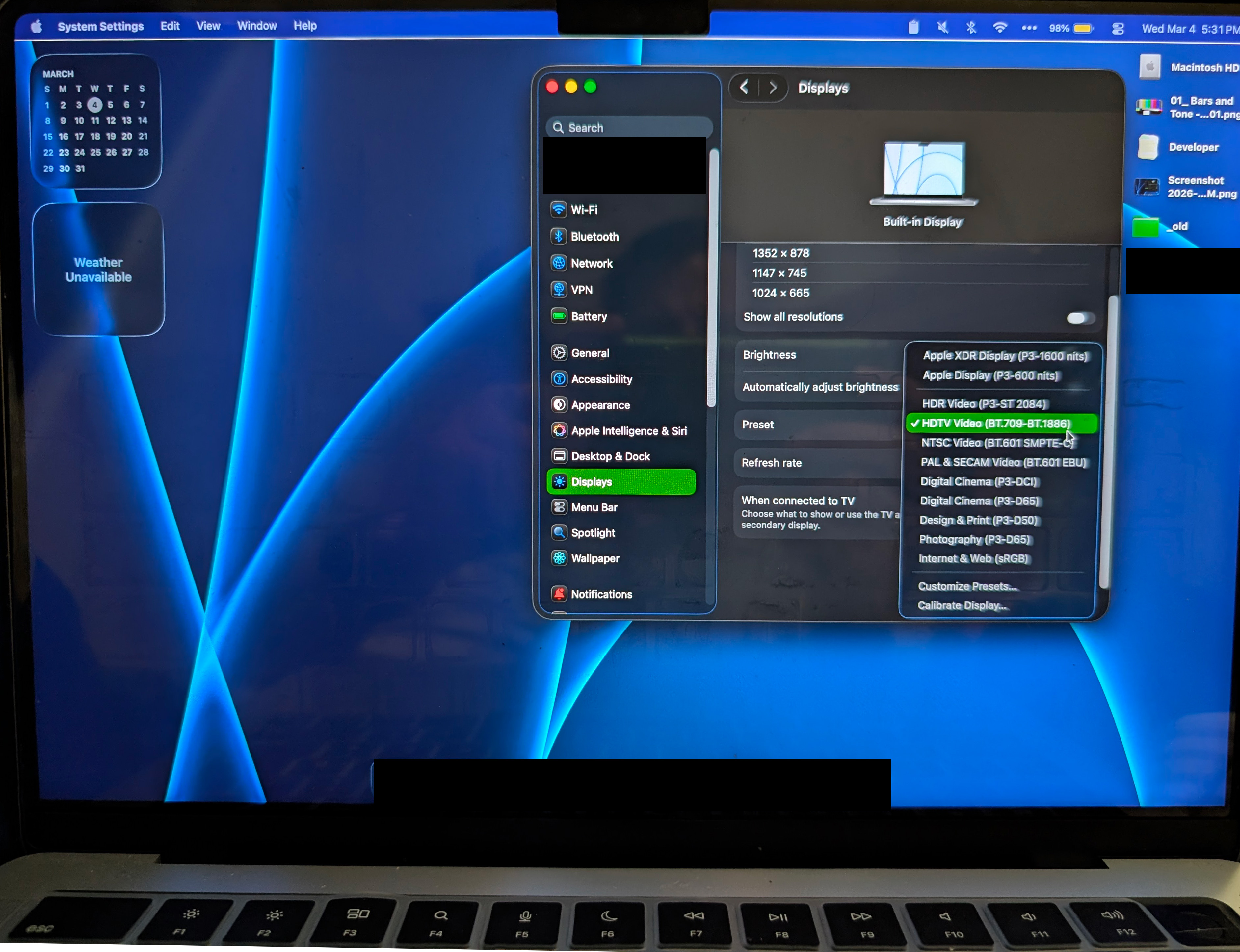Select the 1352 × 878 resolution
Screen dimensions: 1240x952
pyautogui.click(x=780, y=253)
